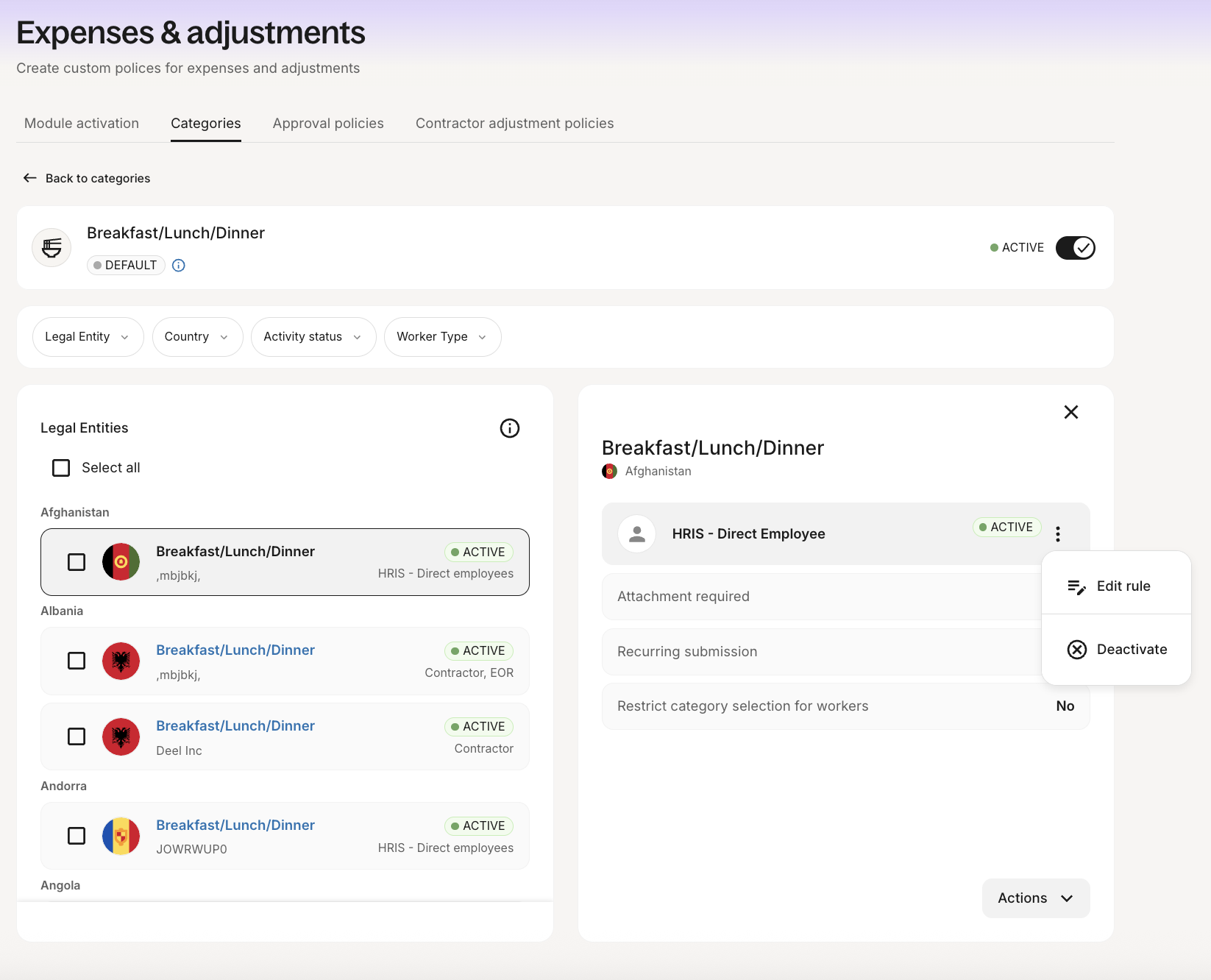The height and width of the screenshot is (980, 1211).
Task: Click the Afghanistan flag icon in the entity list
Action: (121, 562)
